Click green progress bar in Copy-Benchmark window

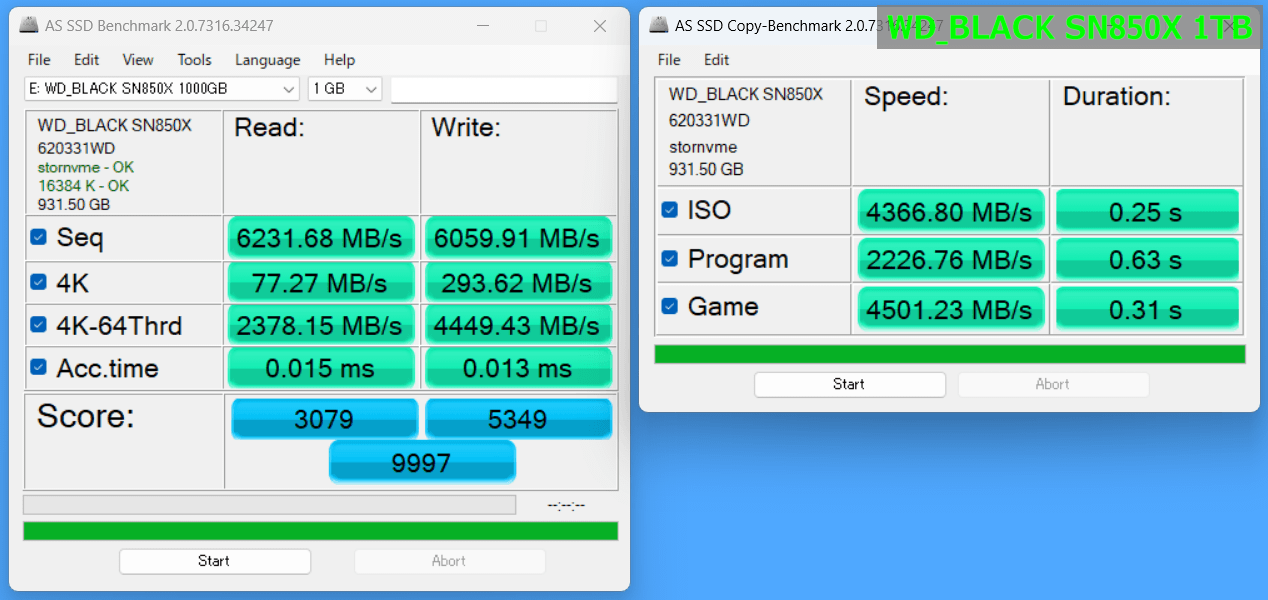pyautogui.click(x=950, y=354)
